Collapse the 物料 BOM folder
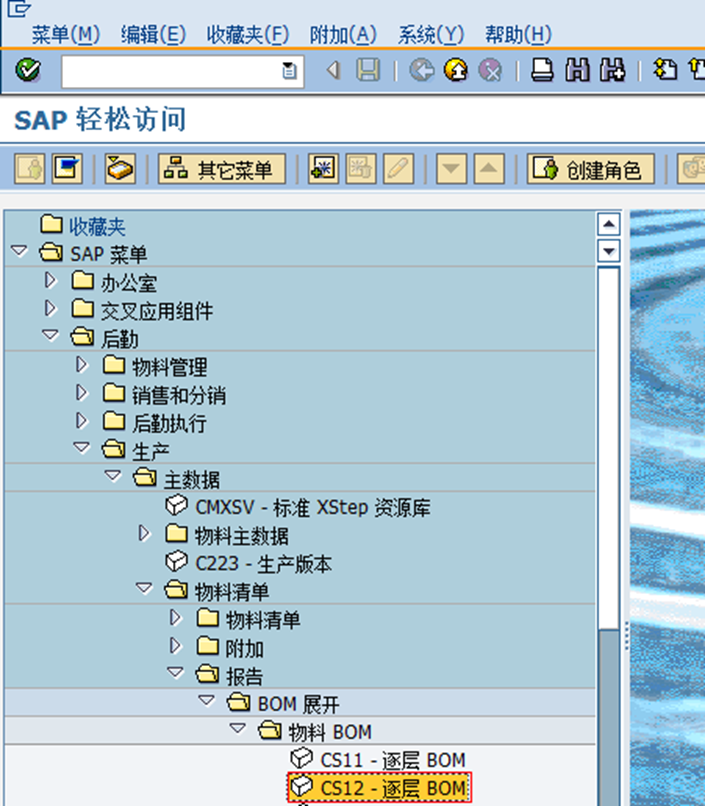This screenshot has width=705, height=806. tap(238, 729)
